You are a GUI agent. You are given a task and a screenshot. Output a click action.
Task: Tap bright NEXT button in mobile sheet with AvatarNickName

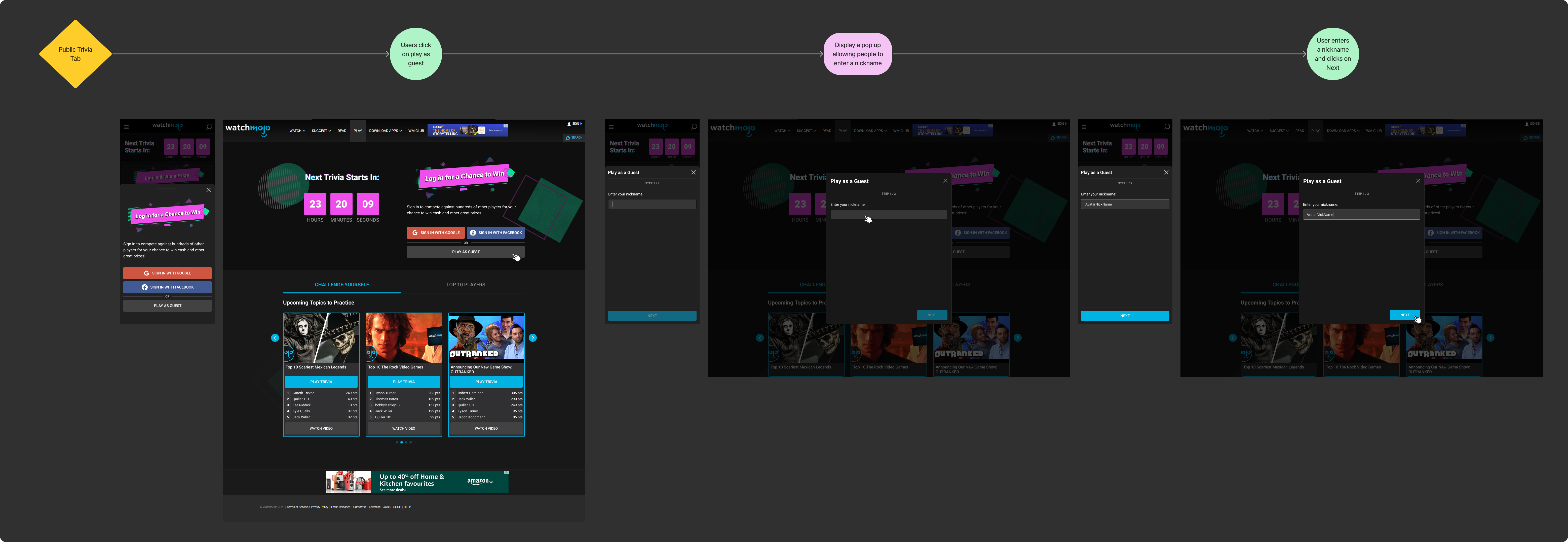[1125, 316]
